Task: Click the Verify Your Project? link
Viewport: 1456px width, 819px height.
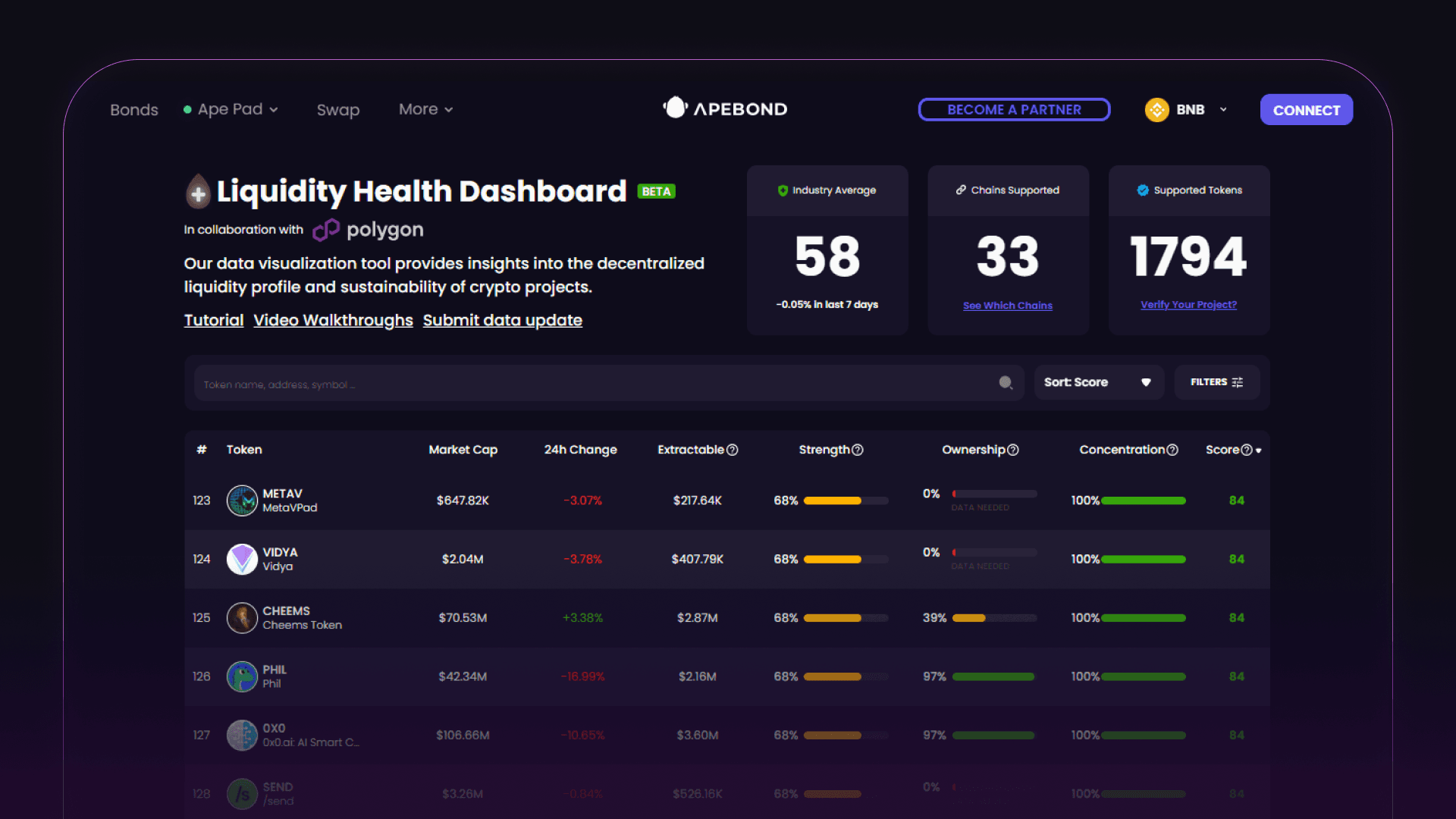Action: tap(1188, 305)
